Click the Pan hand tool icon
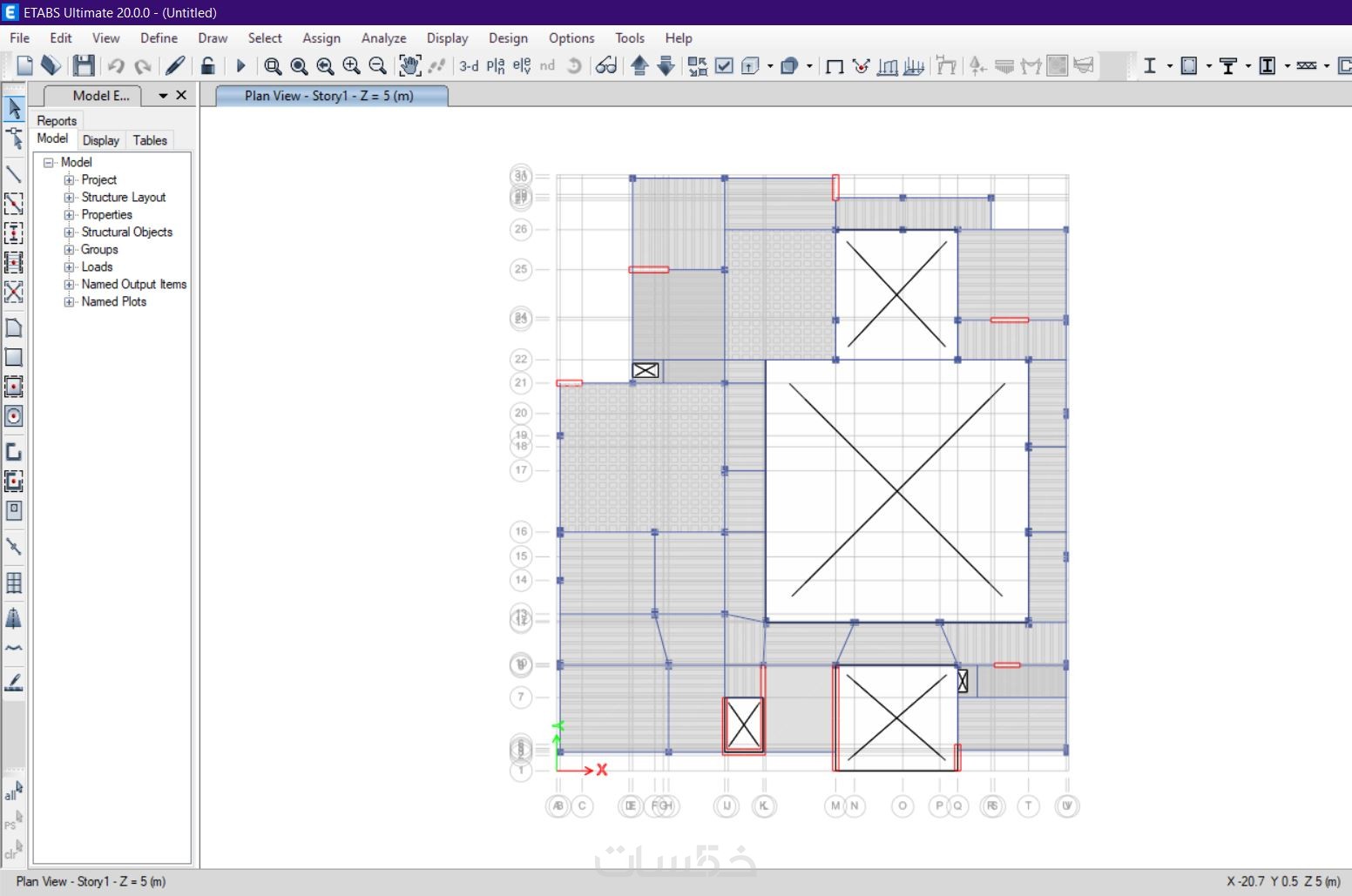 tap(409, 65)
